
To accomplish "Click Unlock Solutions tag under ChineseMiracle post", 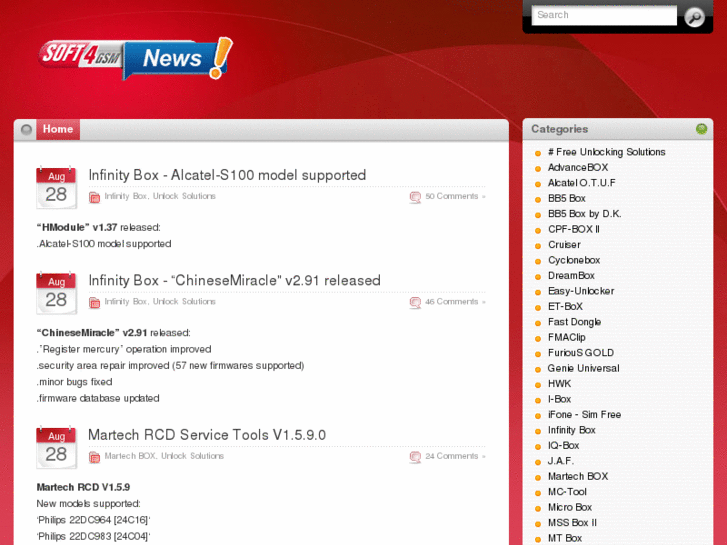I will 184,301.
